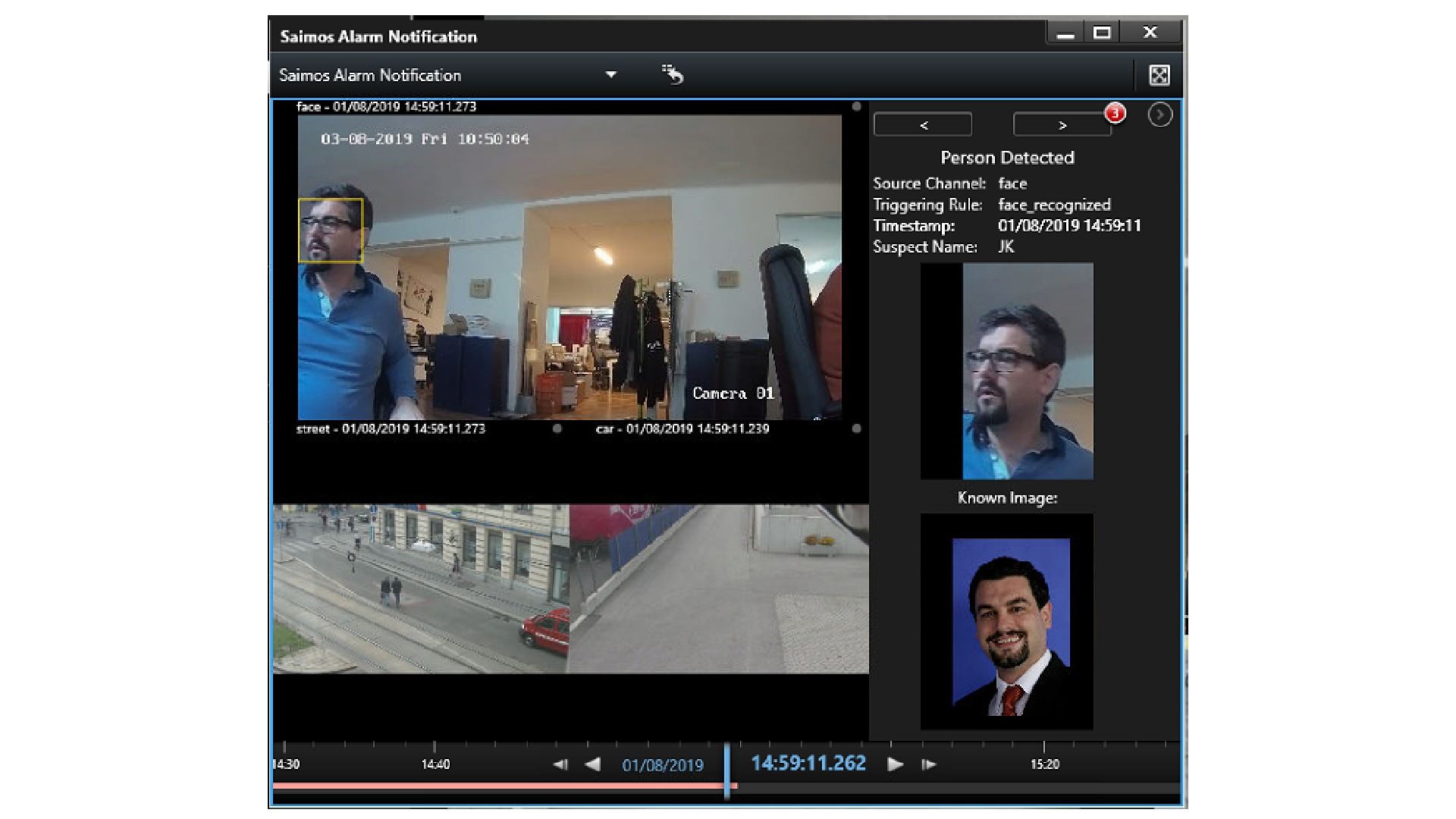This screenshot has height=819, width=1456.
Task: Click the Person Detected heading
Action: coord(1007,158)
